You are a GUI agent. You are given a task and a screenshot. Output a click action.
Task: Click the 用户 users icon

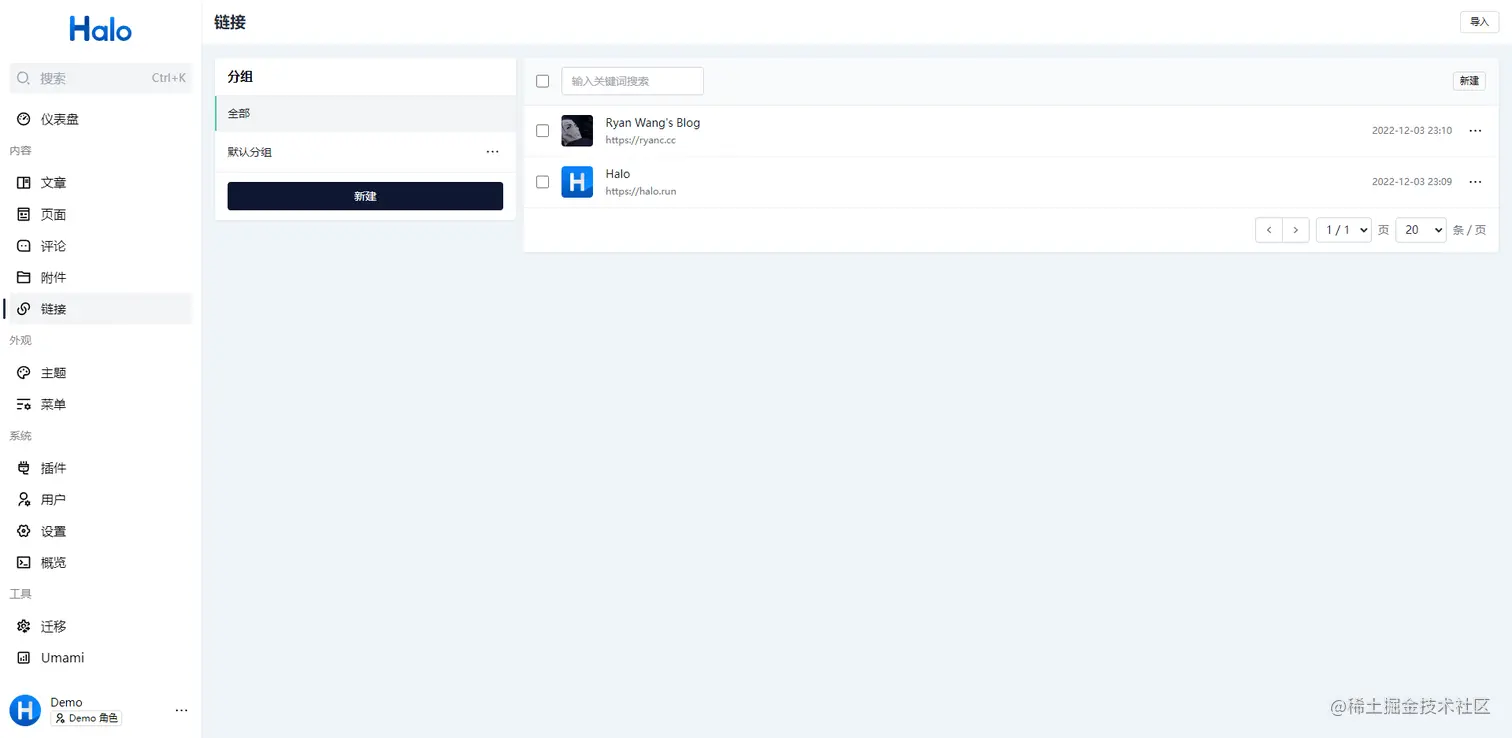tap(24, 499)
